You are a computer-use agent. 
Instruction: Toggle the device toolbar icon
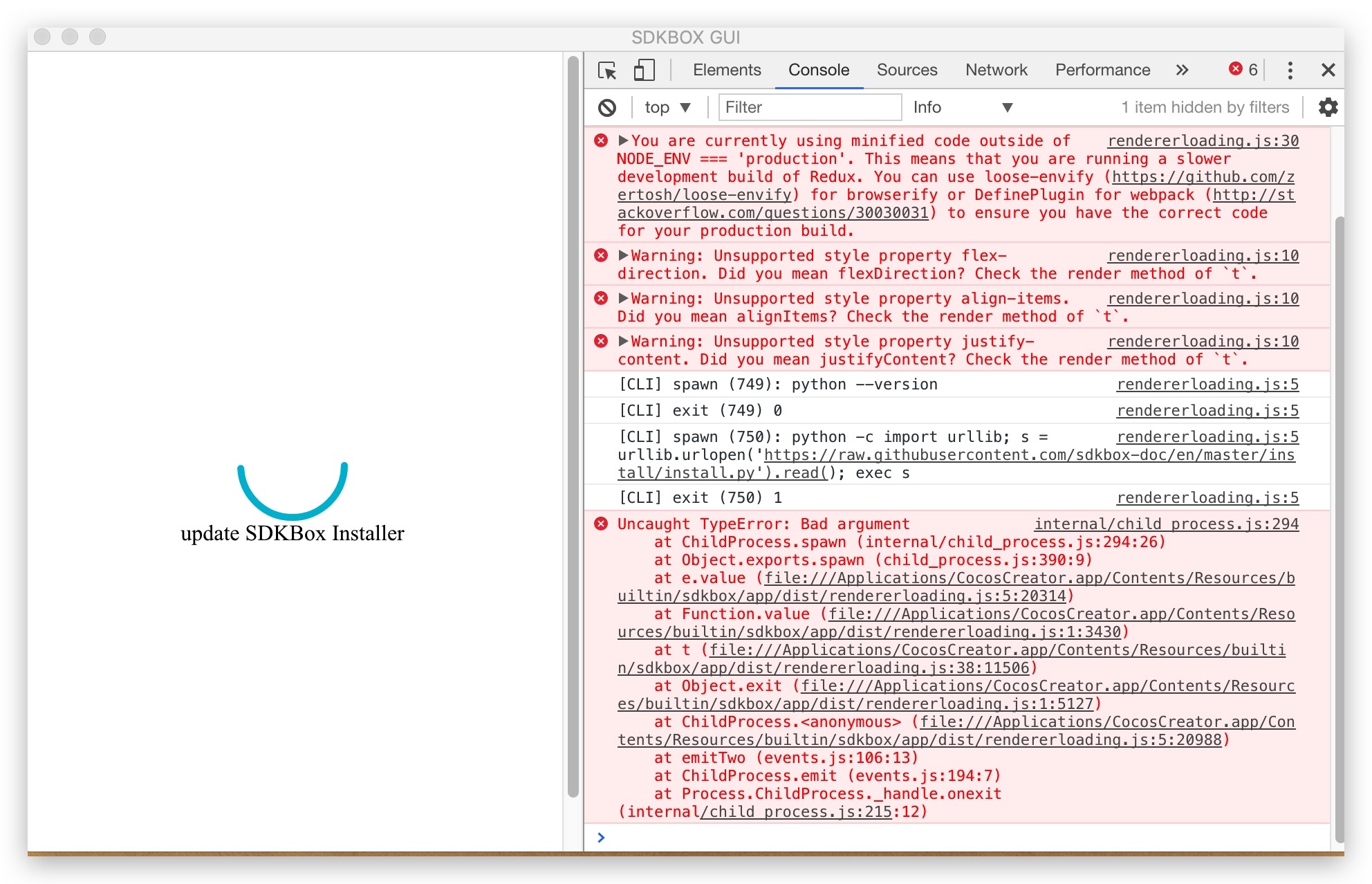point(644,71)
